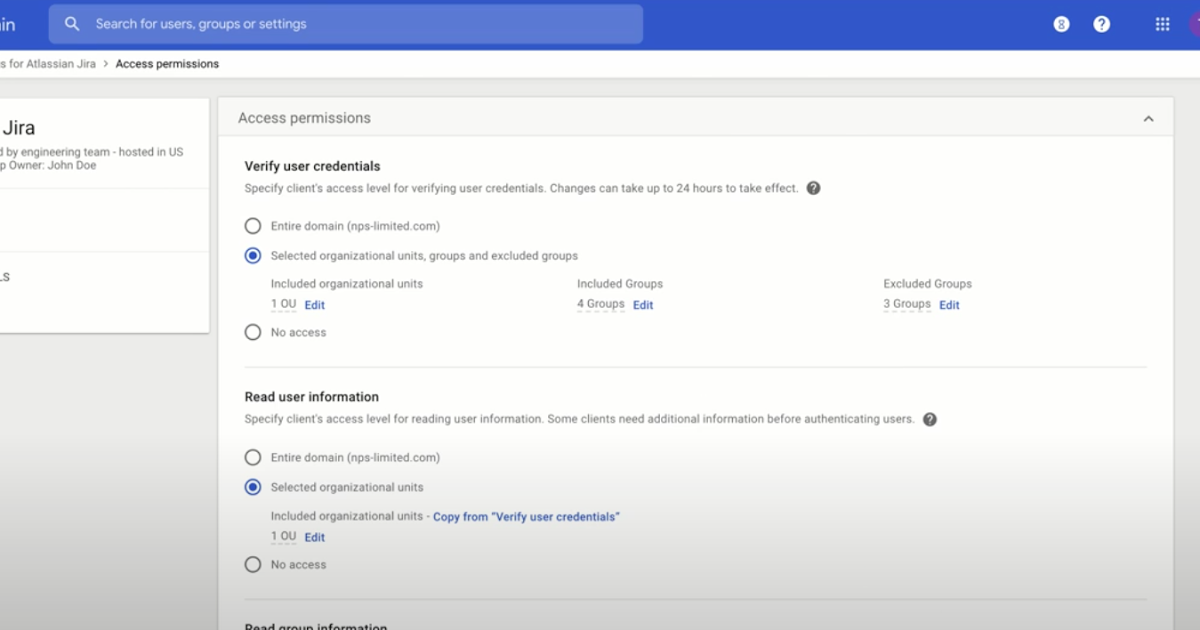This screenshot has width=1200, height=630.
Task: Click the search magnifying glass icon
Action: (72, 23)
